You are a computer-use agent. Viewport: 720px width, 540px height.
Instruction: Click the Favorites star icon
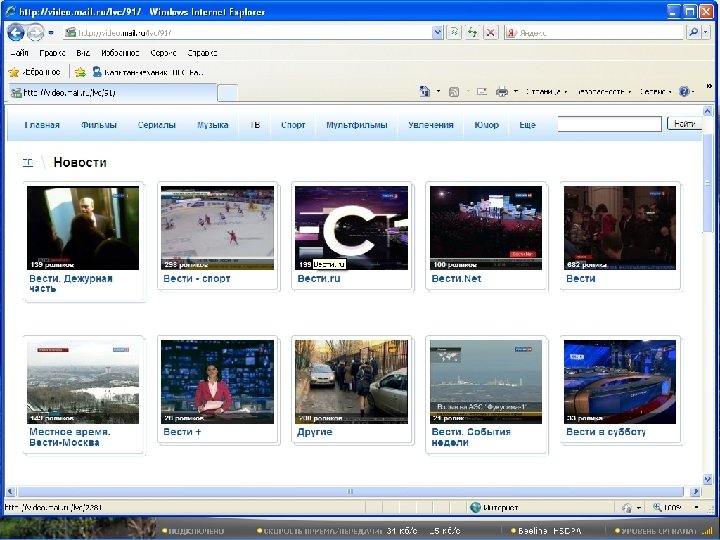pos(14,72)
